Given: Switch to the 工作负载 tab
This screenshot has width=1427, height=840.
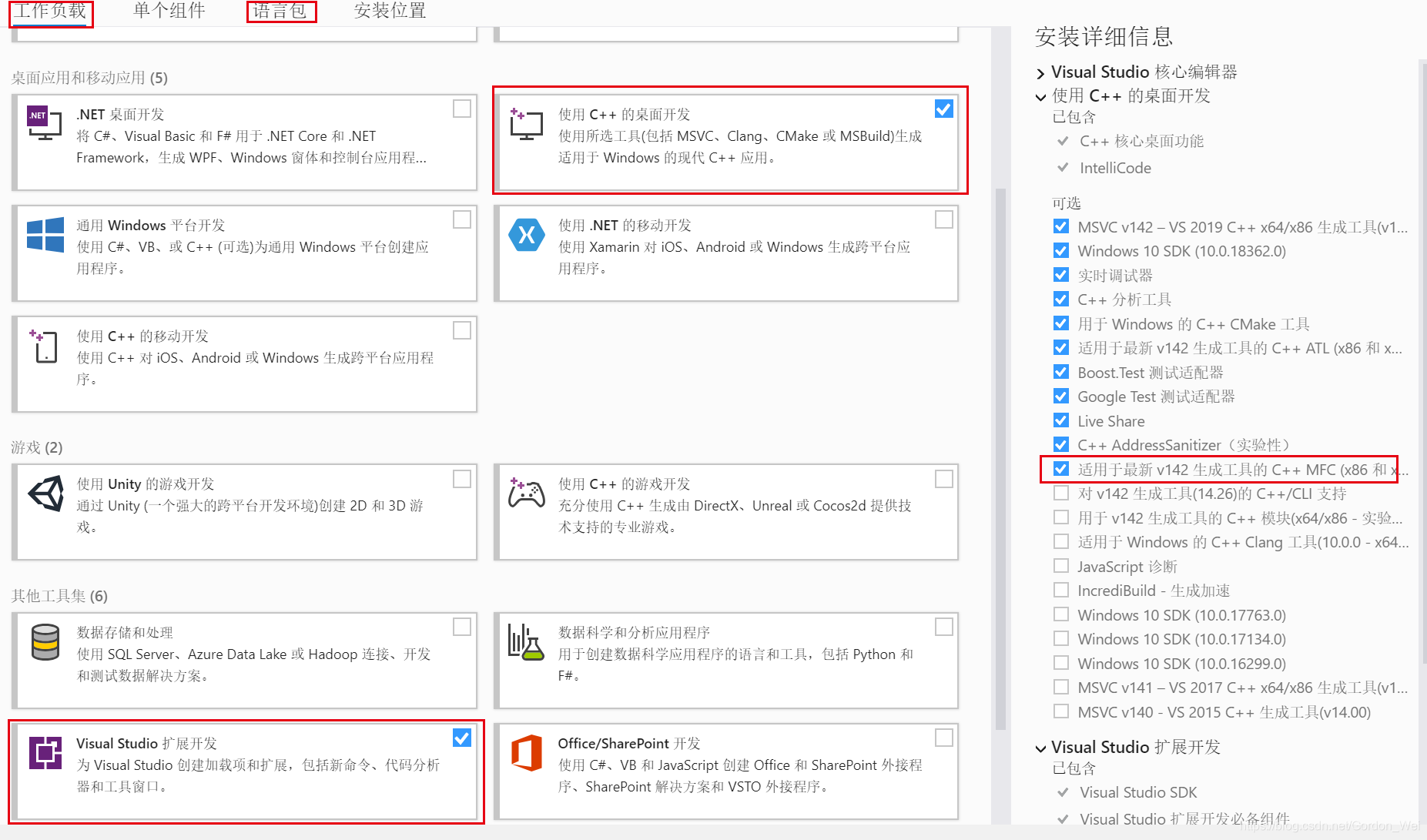Looking at the screenshot, I should tap(51, 11).
